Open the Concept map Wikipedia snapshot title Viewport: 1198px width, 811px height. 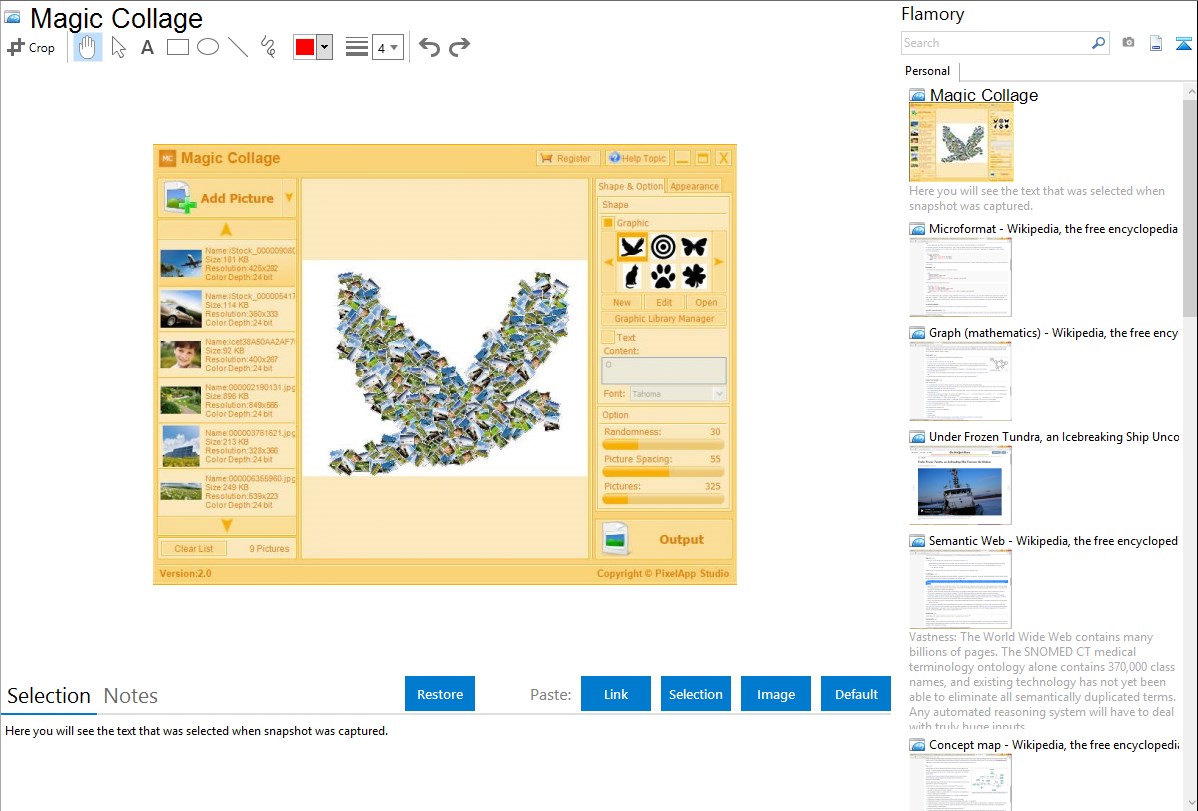pos(1054,745)
